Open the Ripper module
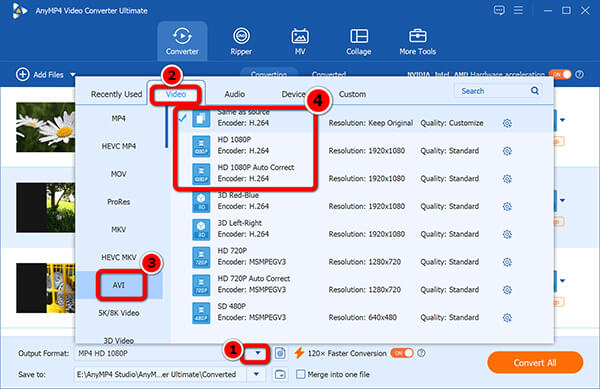 pos(241,41)
